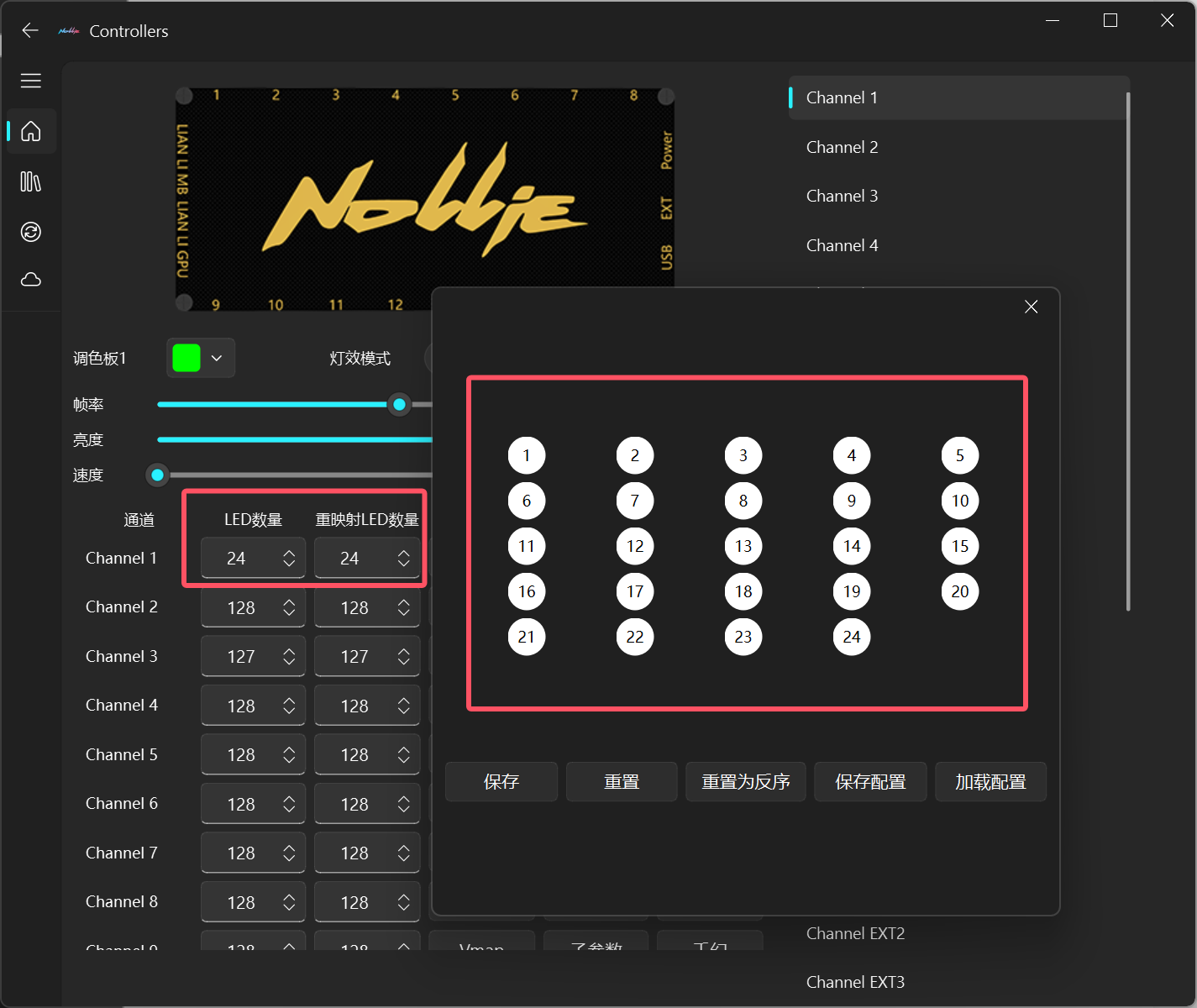Click the 亮度 slider track
The width and height of the screenshot is (1197, 1008).
click(x=295, y=440)
